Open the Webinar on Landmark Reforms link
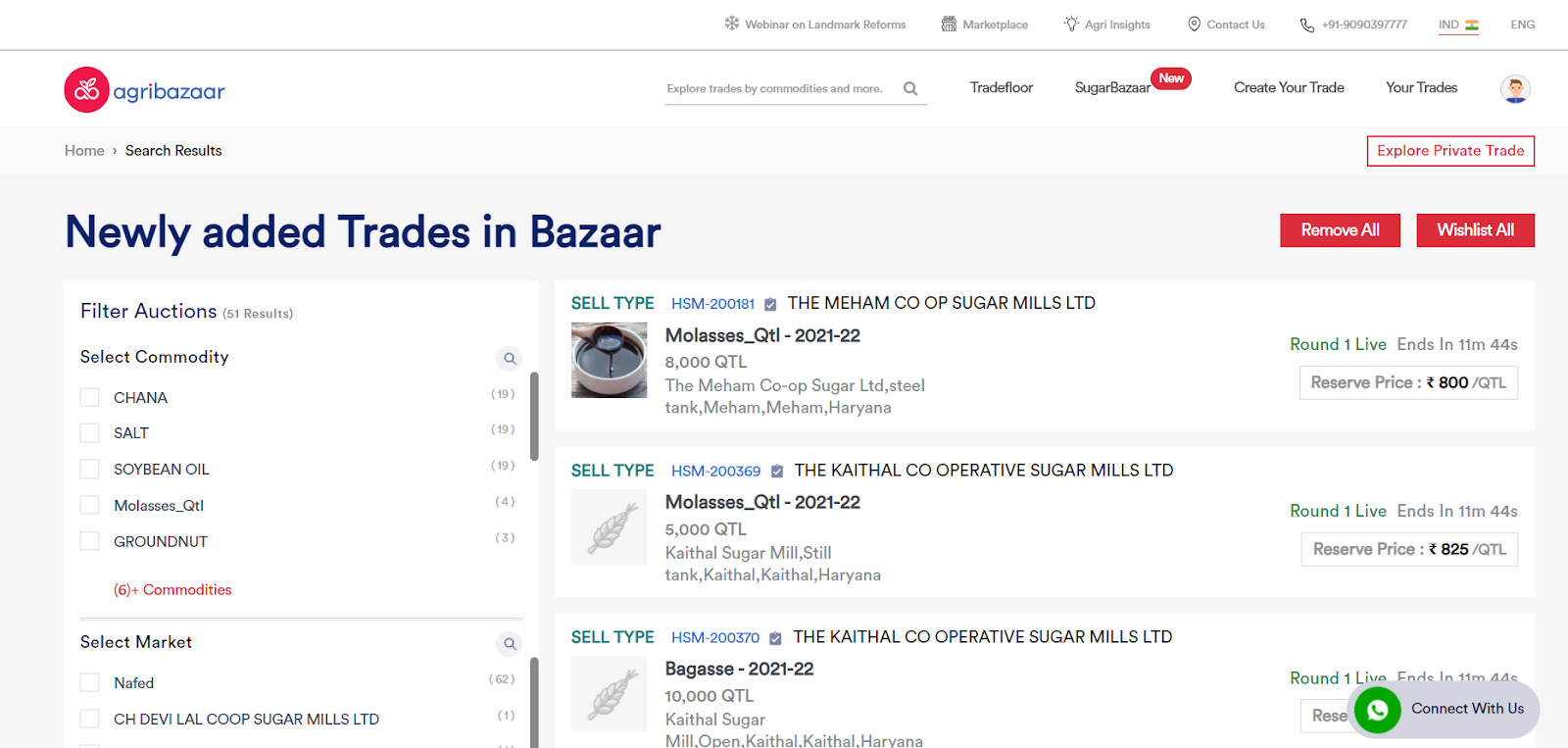 (x=825, y=25)
